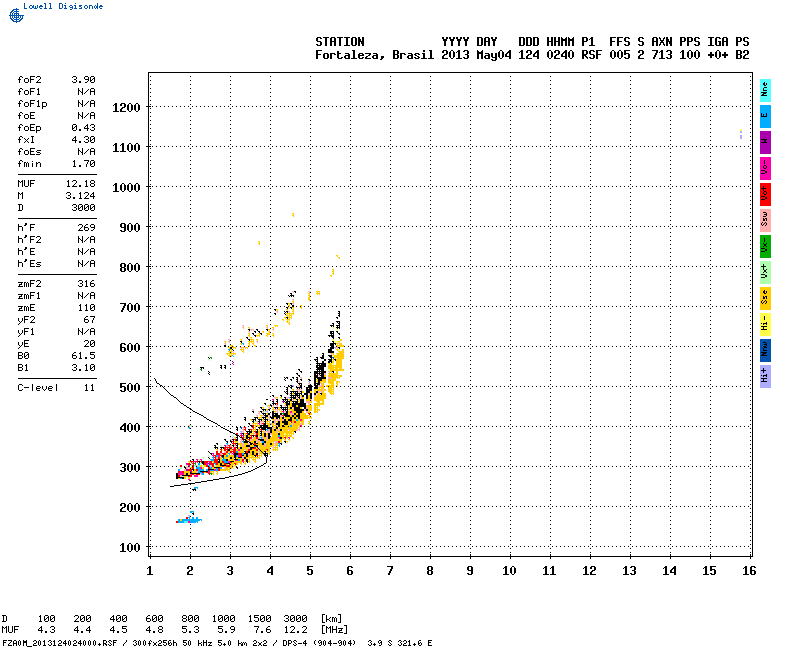The image size is (800, 650).
Task: Select the yF2 value 67
Action: (x=89, y=320)
